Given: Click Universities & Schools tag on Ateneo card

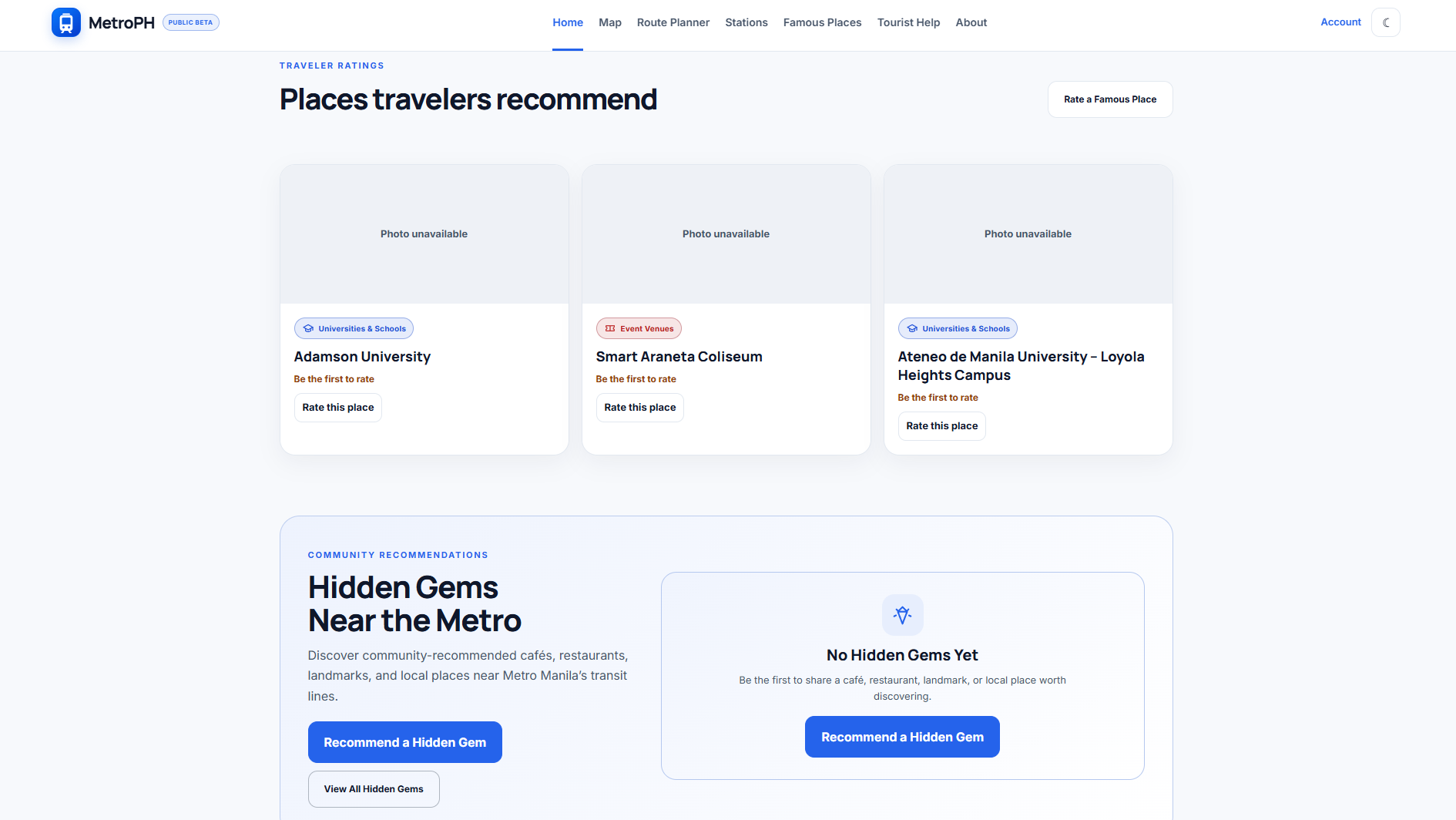Looking at the screenshot, I should (x=958, y=328).
